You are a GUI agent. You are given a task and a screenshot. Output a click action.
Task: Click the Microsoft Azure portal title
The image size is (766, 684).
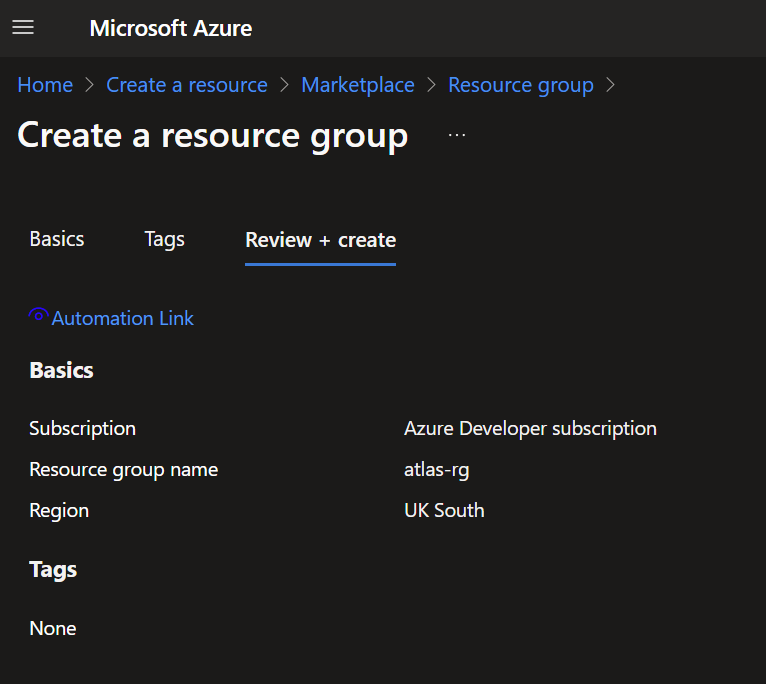coord(171,28)
